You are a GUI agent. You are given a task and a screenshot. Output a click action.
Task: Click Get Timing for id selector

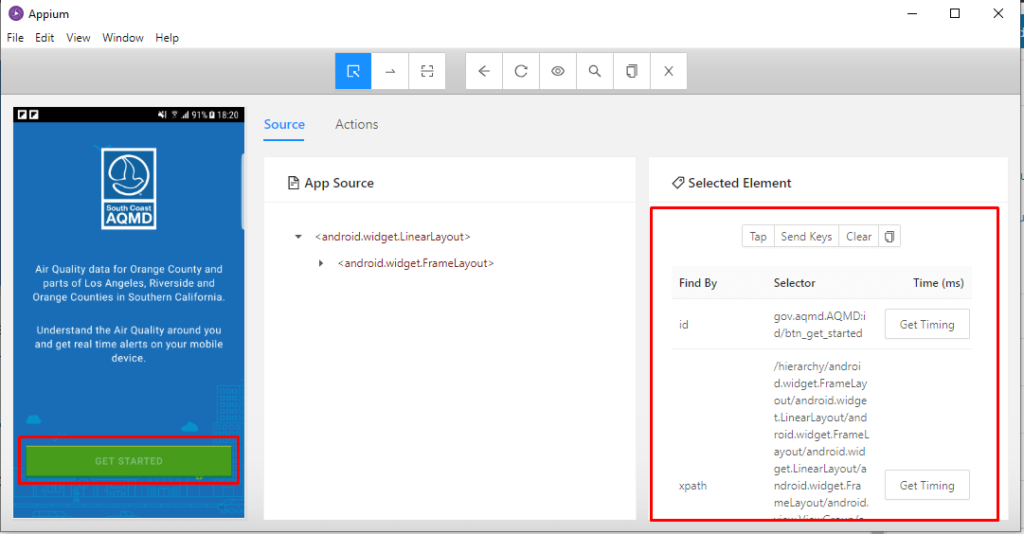(x=926, y=324)
